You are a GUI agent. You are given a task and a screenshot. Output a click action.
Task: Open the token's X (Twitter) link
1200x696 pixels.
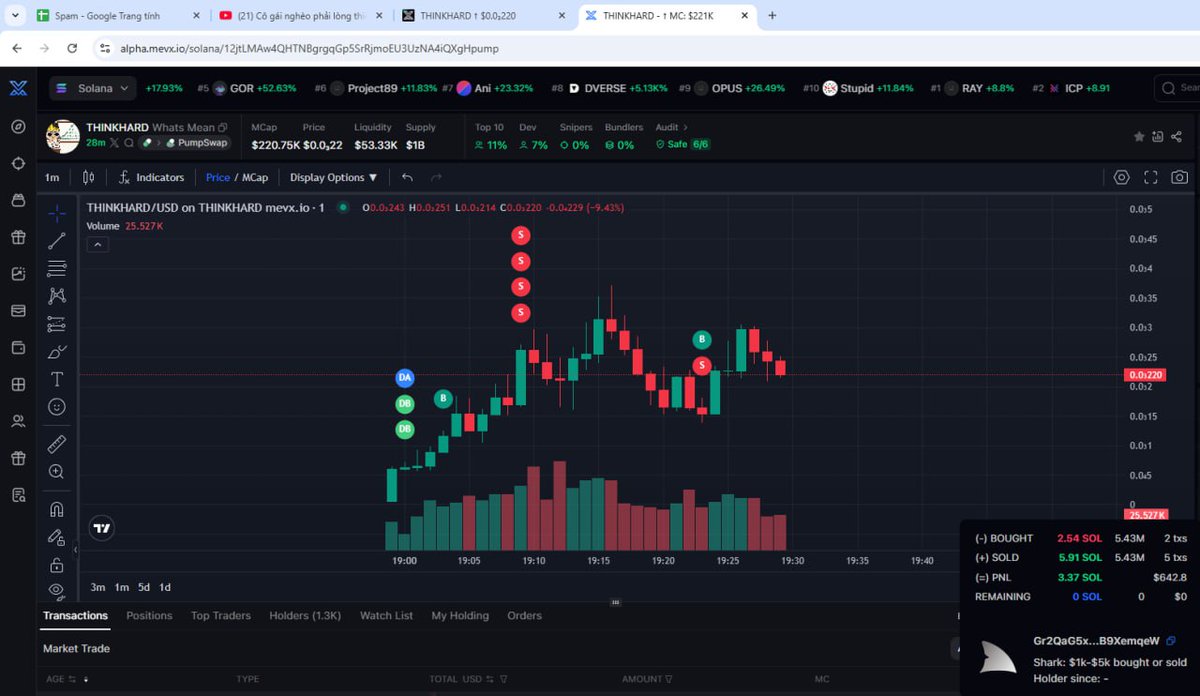[115, 143]
